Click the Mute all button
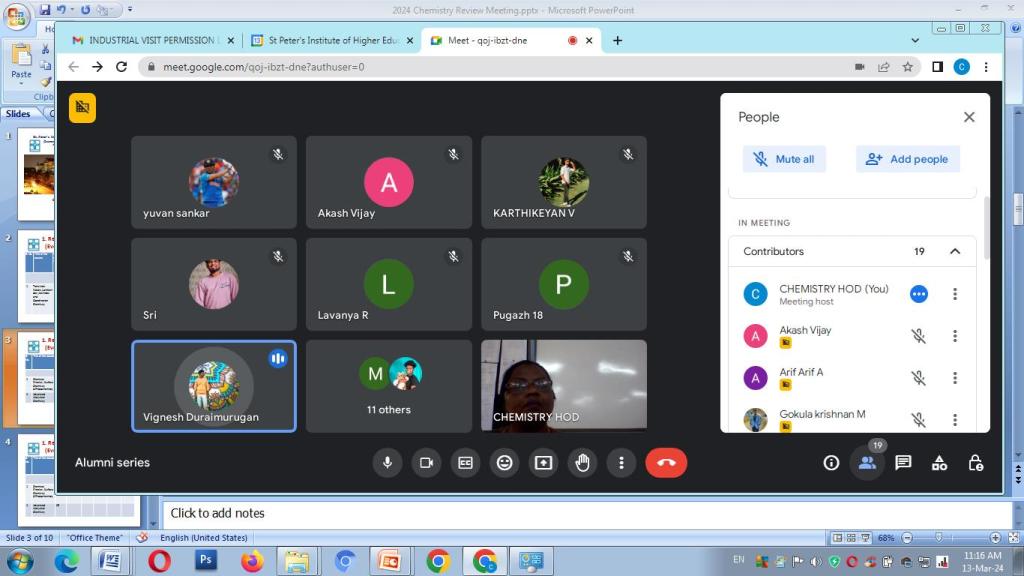 click(784, 159)
